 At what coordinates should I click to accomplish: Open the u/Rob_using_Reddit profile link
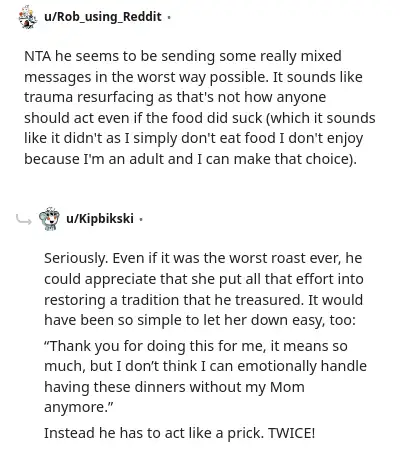tap(103, 17)
